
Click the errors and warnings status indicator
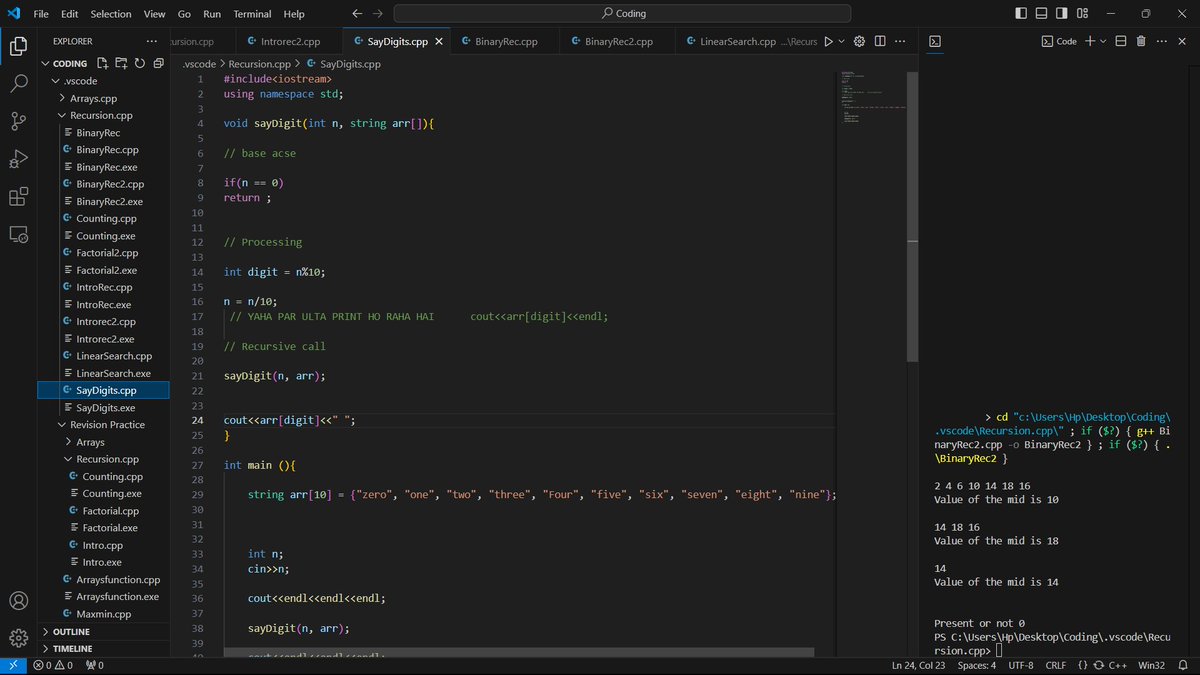coord(54,665)
